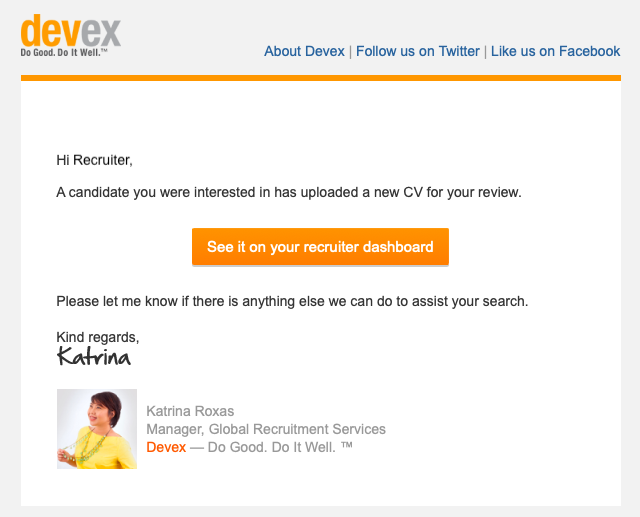Click the Hi Recruiter greeting line
640x517 pixels.
coord(95,160)
